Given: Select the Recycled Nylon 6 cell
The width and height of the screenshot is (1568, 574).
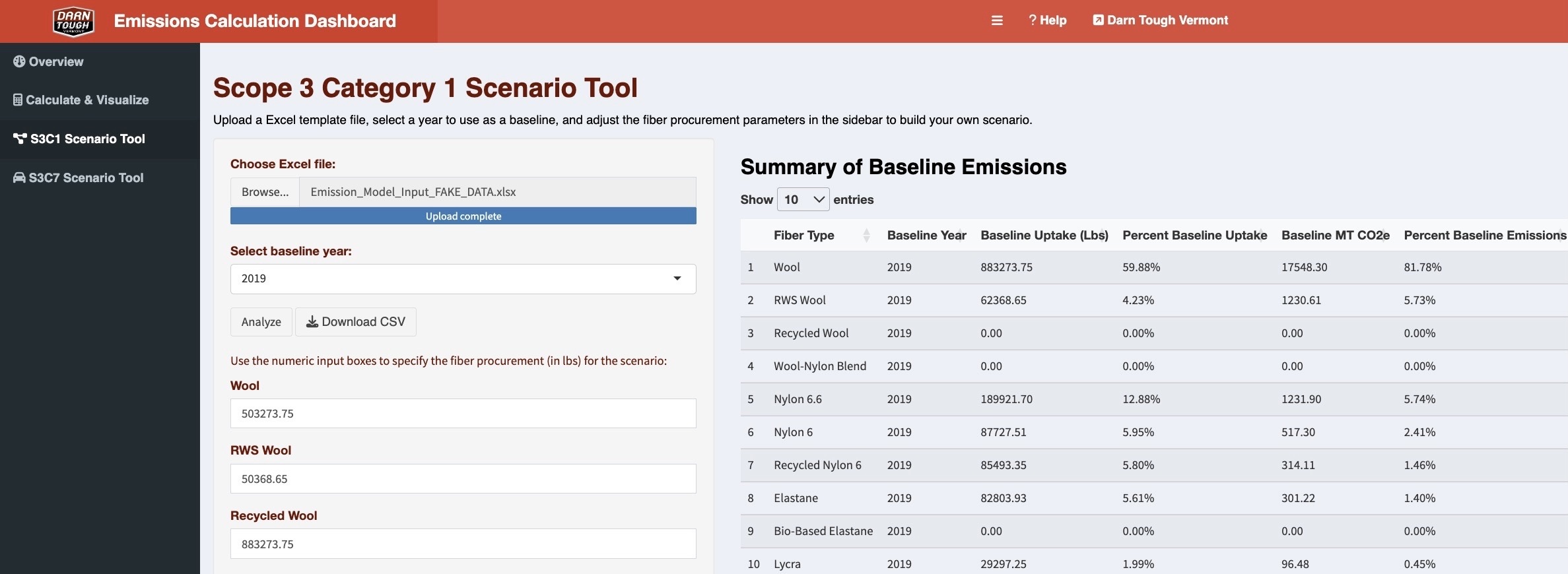Looking at the screenshot, I should point(817,465).
